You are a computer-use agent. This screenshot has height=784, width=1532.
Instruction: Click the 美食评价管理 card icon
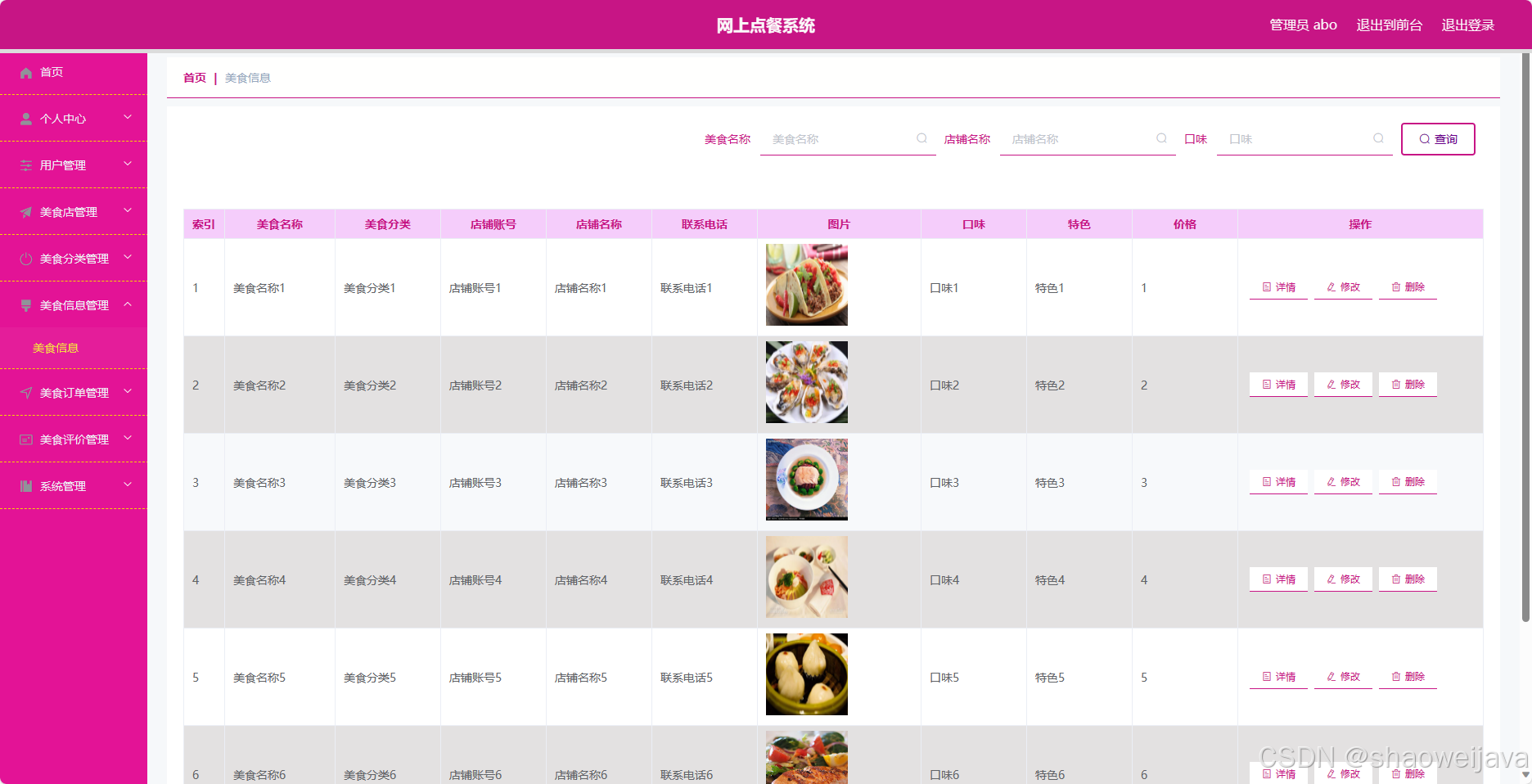[26, 439]
